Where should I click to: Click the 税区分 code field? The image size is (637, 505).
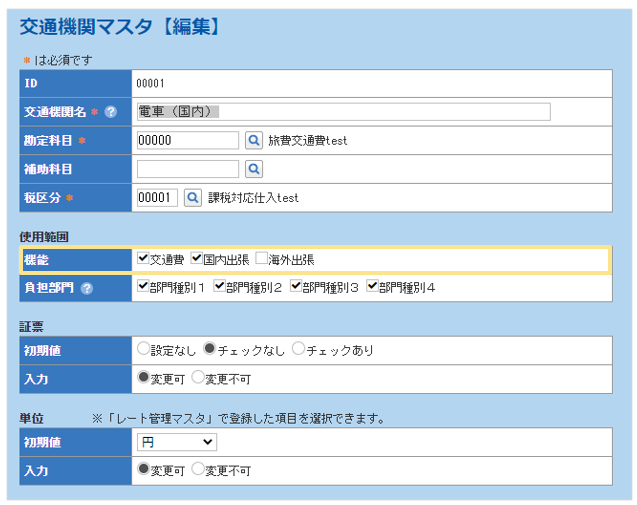[x=157, y=198]
